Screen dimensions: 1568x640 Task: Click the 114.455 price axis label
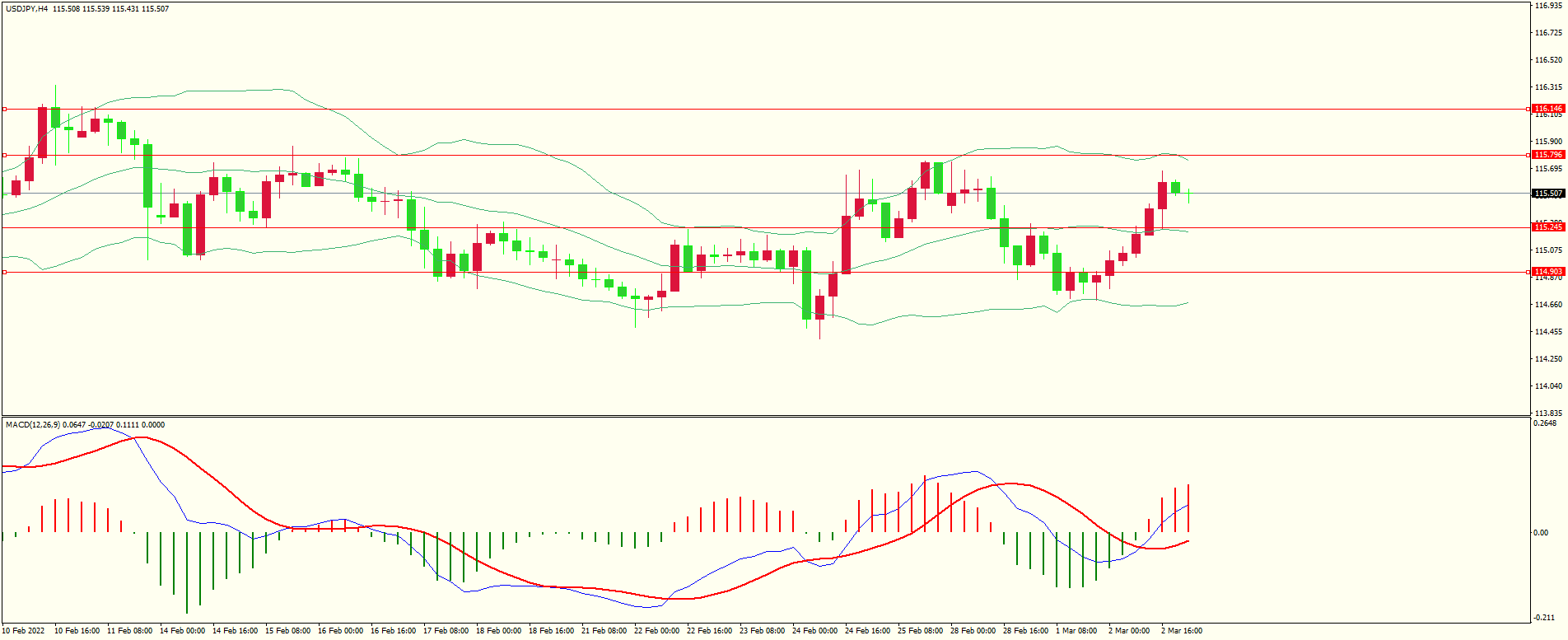tap(1548, 332)
